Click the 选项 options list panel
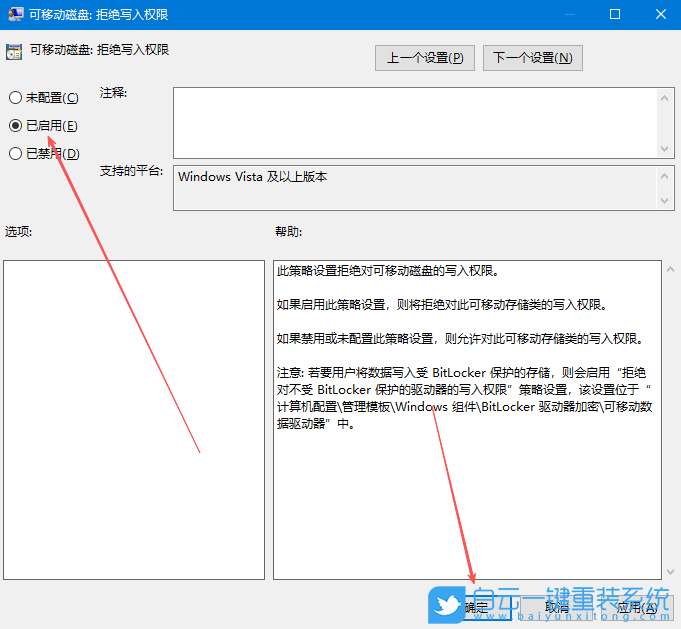Screen dimensions: 681x629 click(134, 420)
